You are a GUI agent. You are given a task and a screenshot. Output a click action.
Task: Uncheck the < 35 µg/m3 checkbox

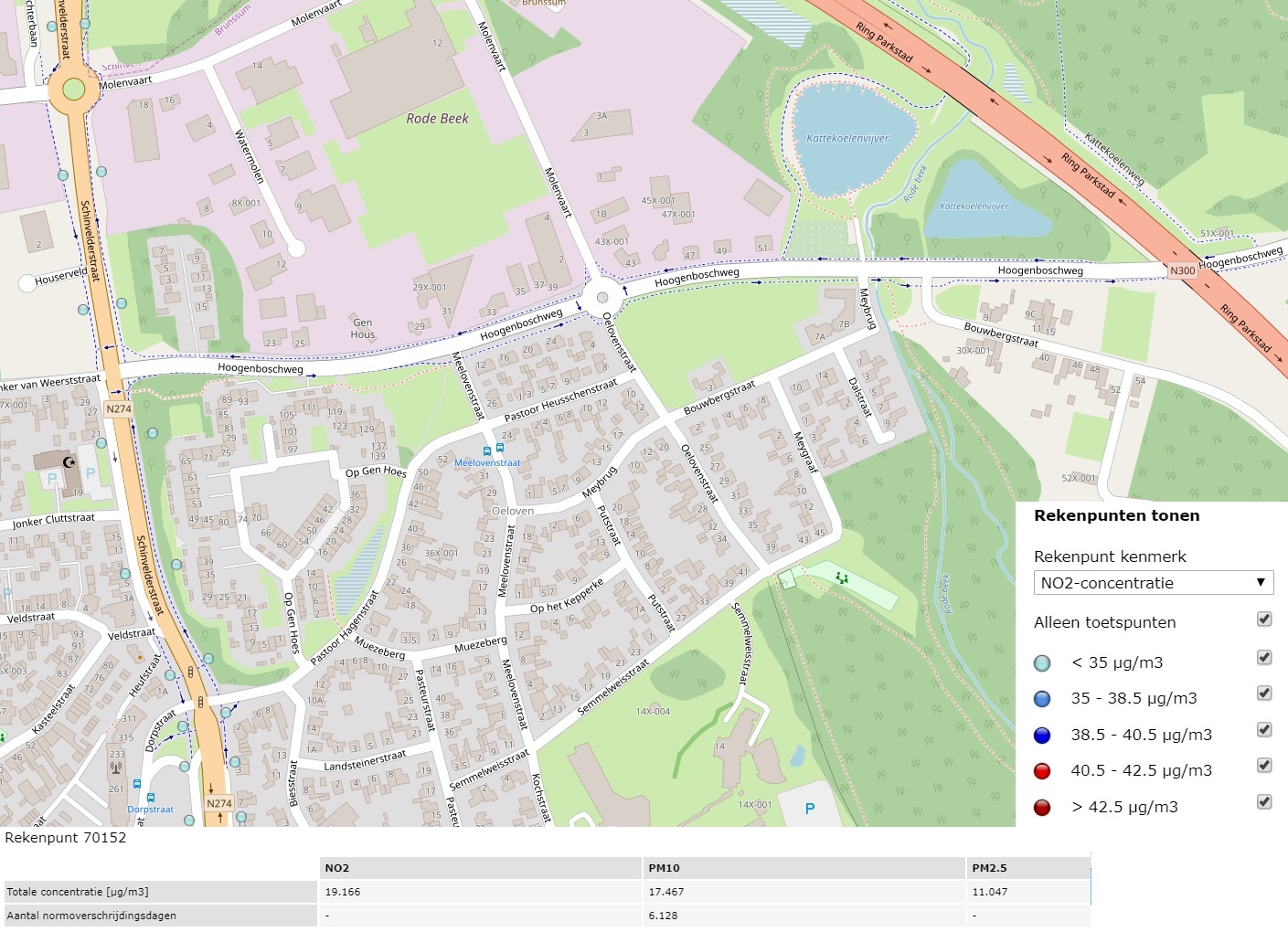pyautogui.click(x=1264, y=657)
